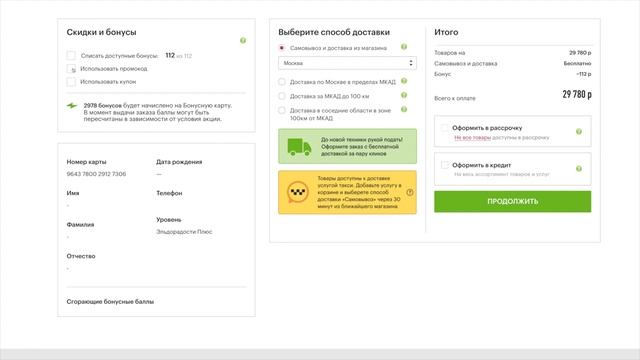Select Доставка за МКАД до 100 км radio
Viewport: 640px width, 360px height.
(x=282, y=96)
